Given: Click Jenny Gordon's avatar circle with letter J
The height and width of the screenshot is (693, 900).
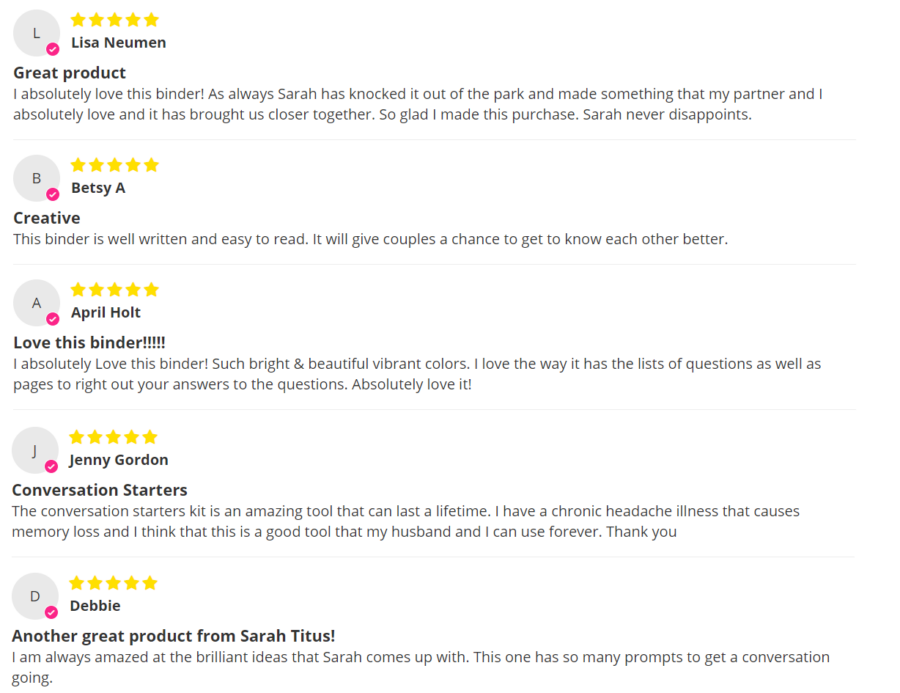Looking at the screenshot, I should (x=35, y=450).
